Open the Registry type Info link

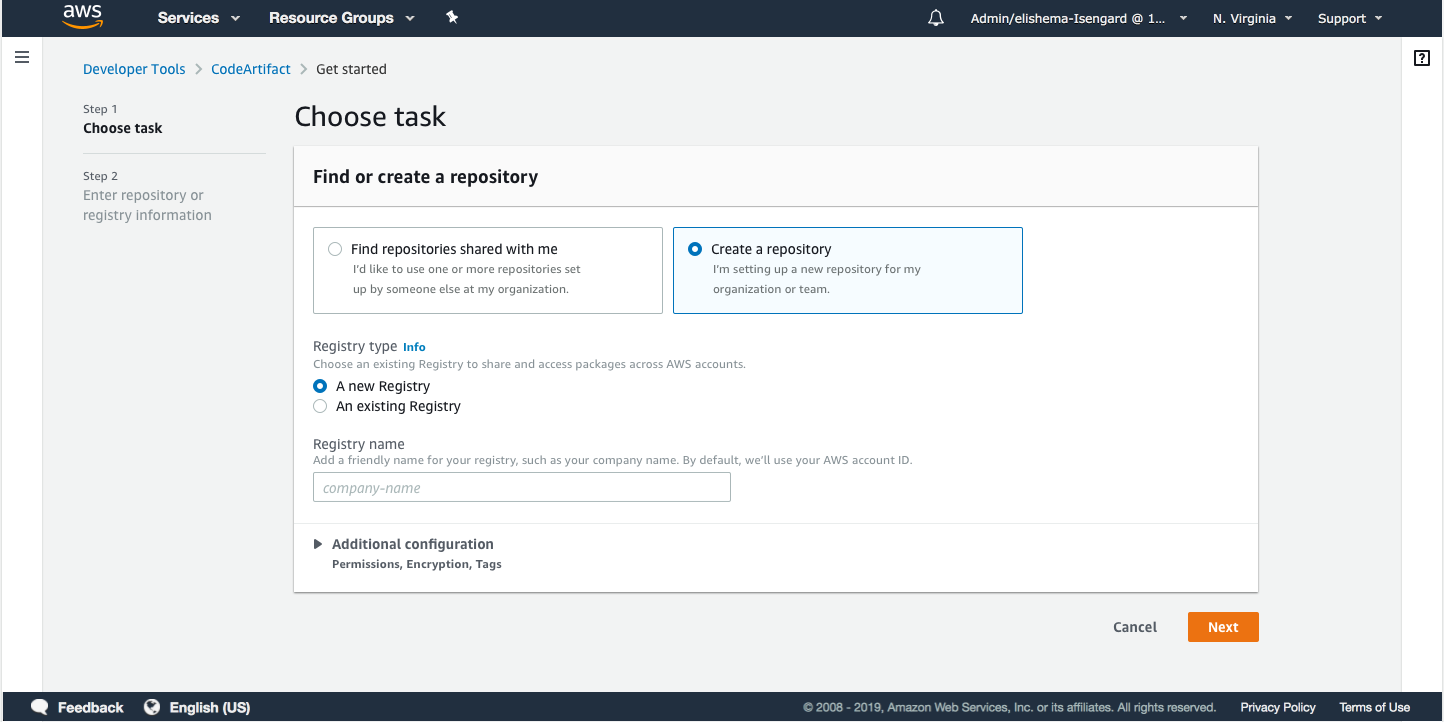pos(414,347)
